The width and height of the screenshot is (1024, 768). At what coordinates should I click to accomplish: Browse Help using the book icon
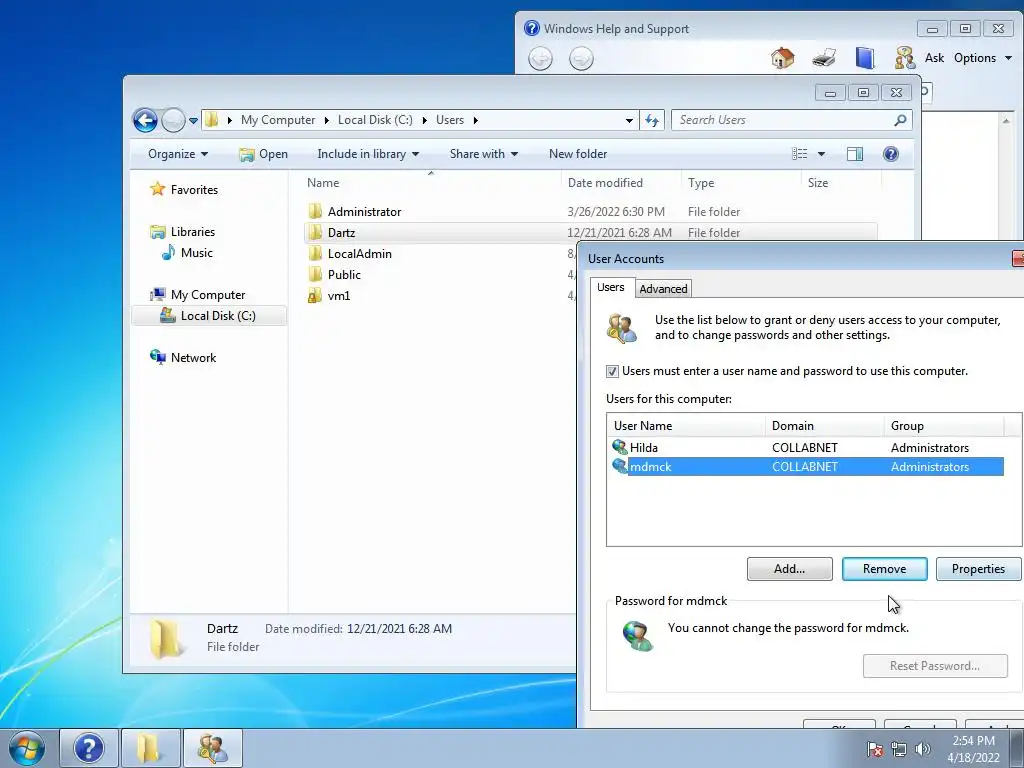(x=865, y=58)
